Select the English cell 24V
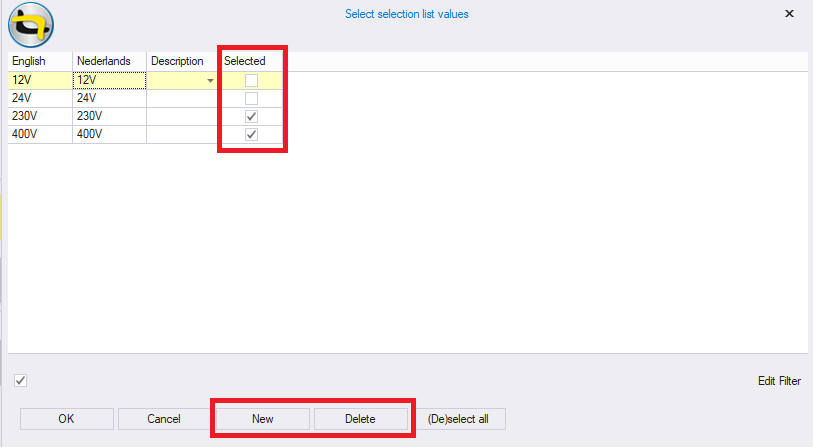The height and width of the screenshot is (448, 813). (x=40, y=99)
